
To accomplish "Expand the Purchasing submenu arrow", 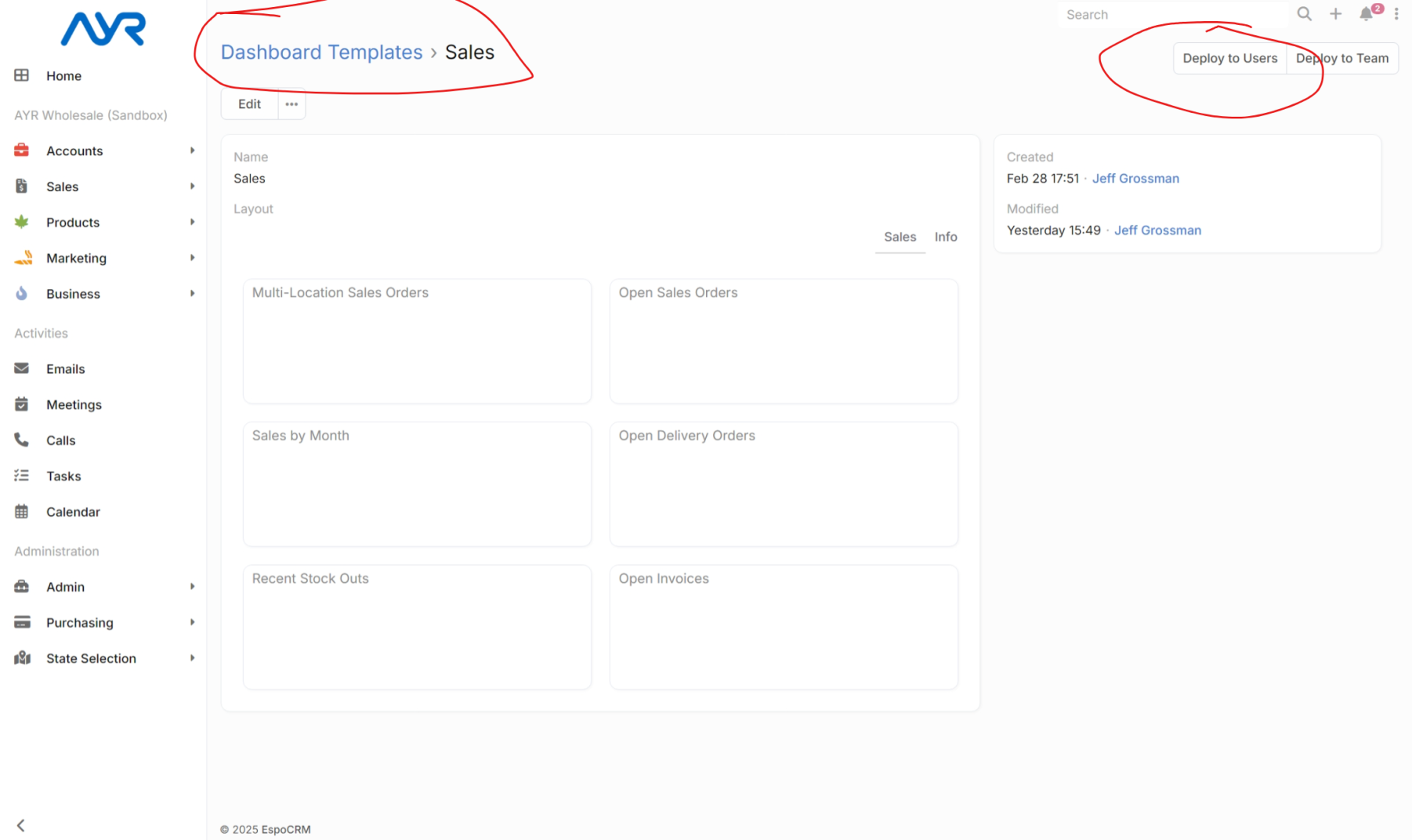I will pyautogui.click(x=192, y=623).
